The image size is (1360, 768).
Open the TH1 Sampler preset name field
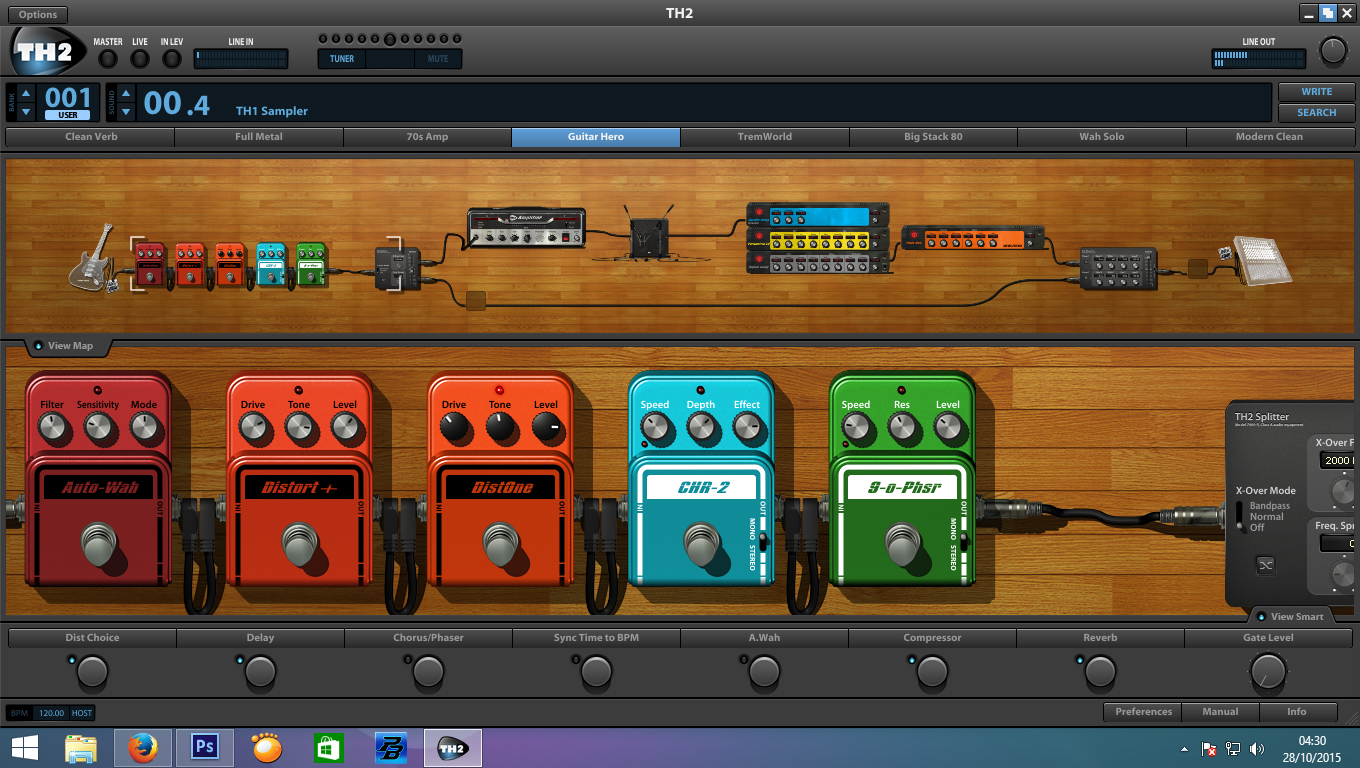(272, 111)
